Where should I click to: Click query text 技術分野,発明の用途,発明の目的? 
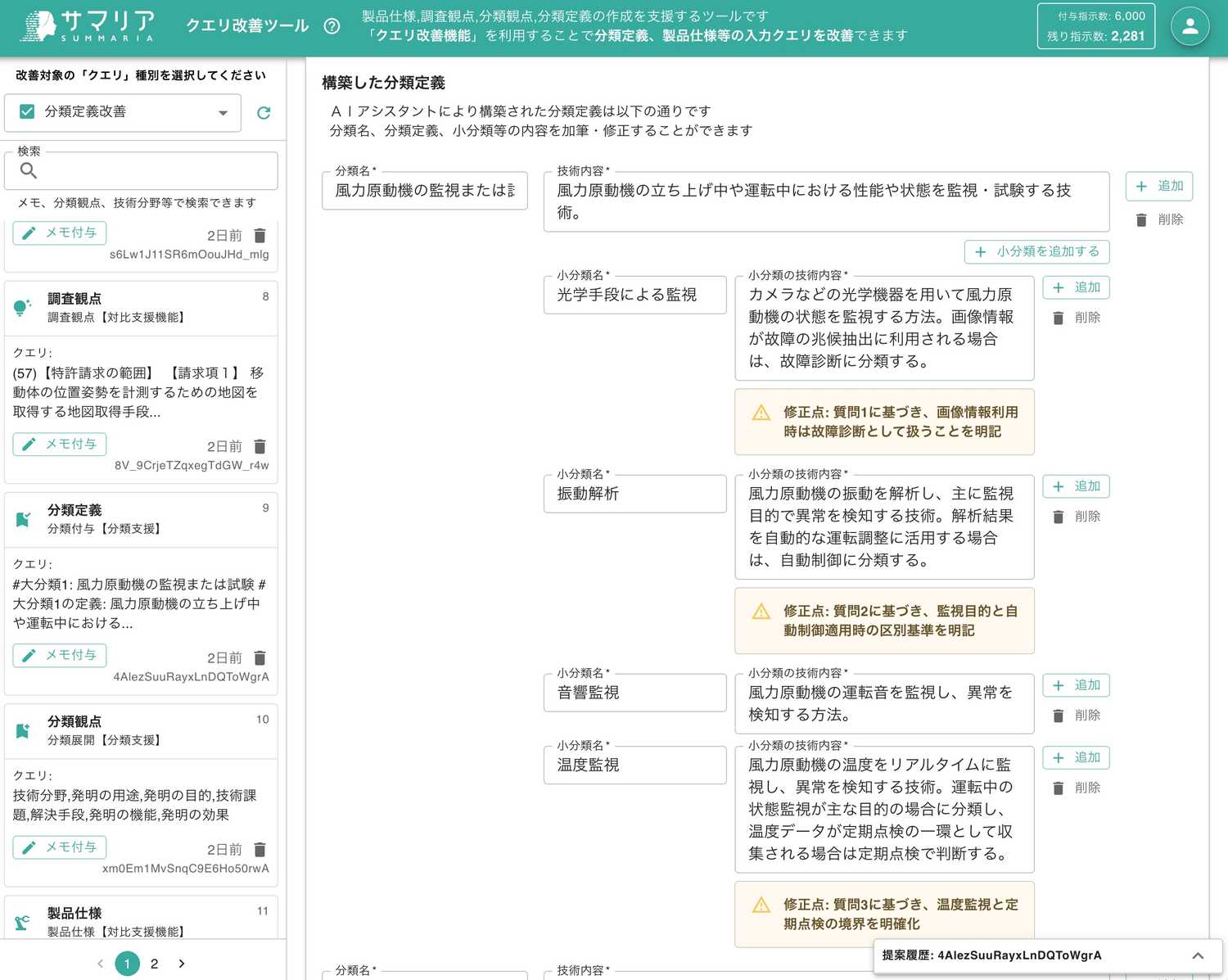click(x=135, y=805)
